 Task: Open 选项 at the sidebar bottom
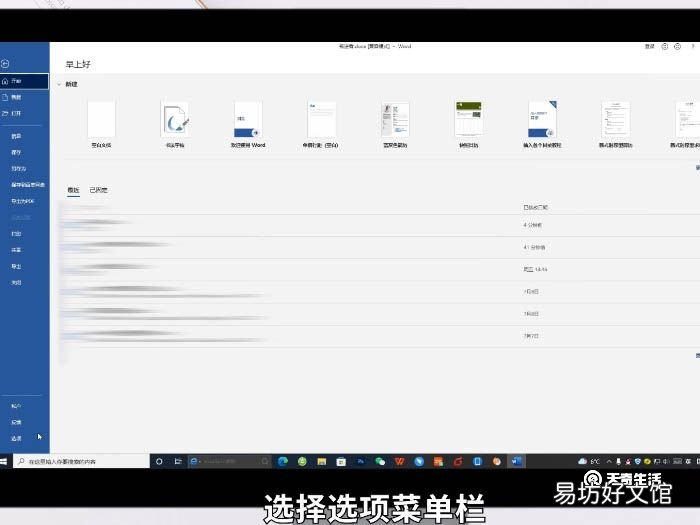click(16, 438)
